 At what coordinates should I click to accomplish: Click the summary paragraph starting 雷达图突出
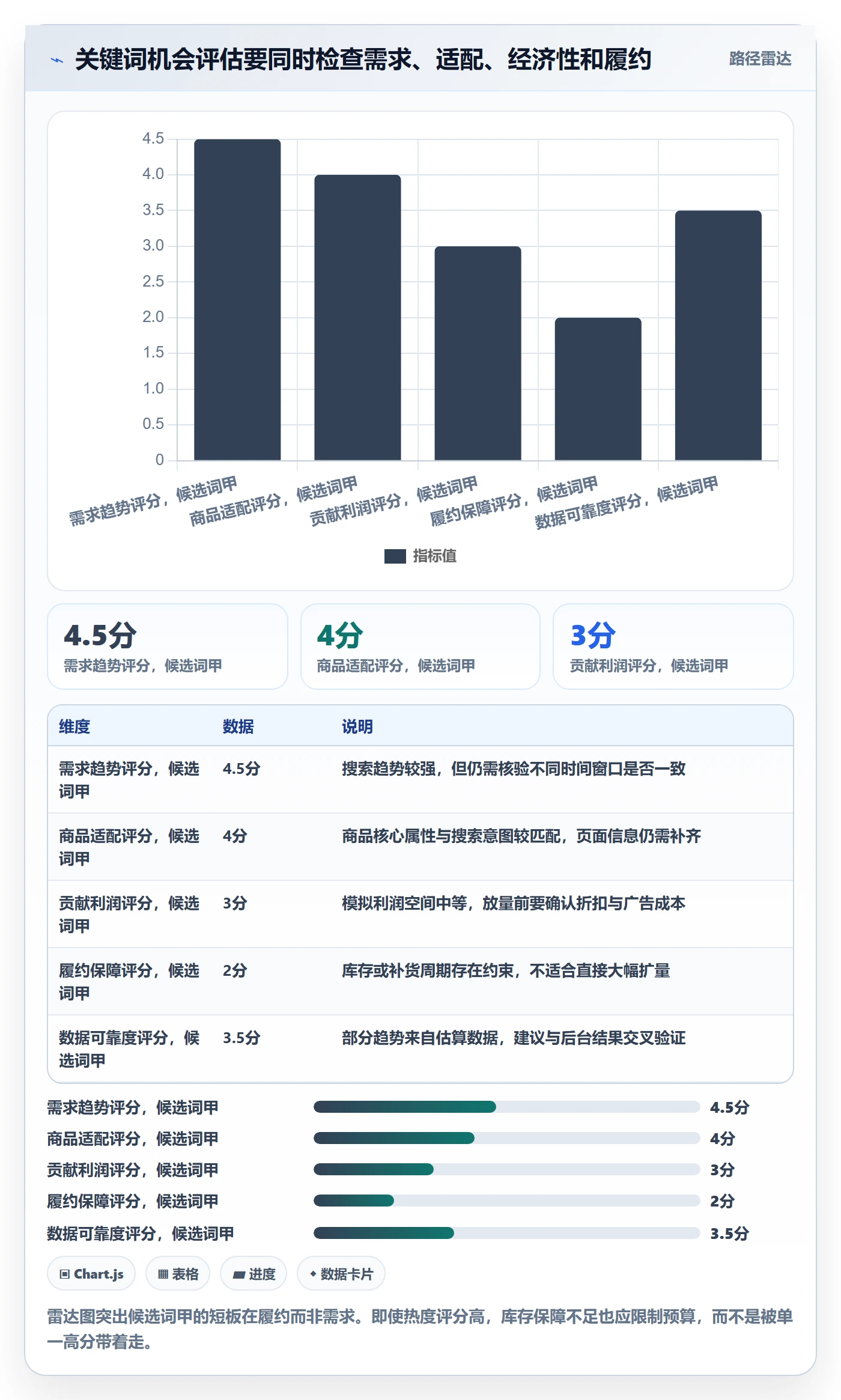(x=421, y=1329)
